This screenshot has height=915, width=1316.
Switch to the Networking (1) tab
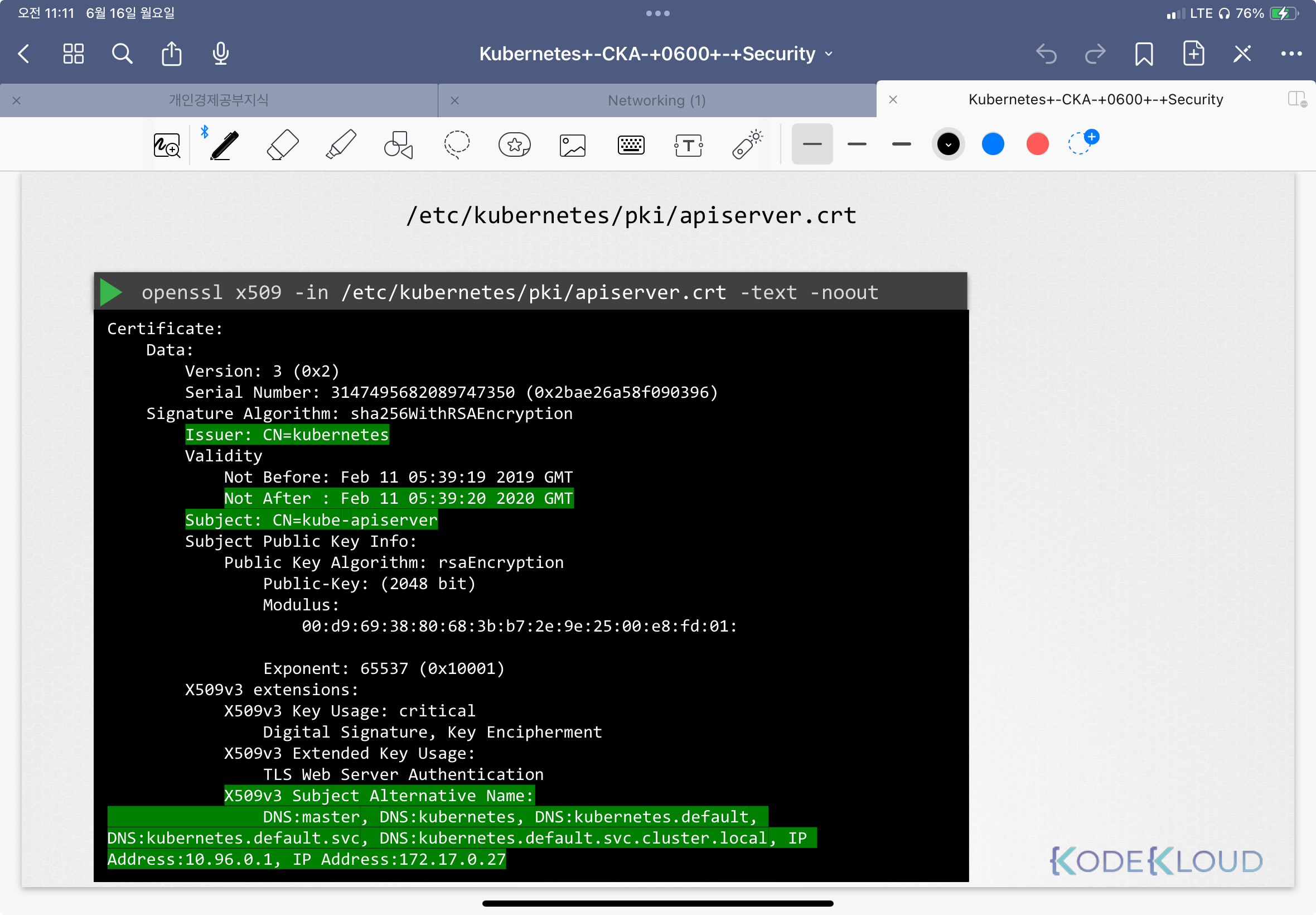coord(656,100)
